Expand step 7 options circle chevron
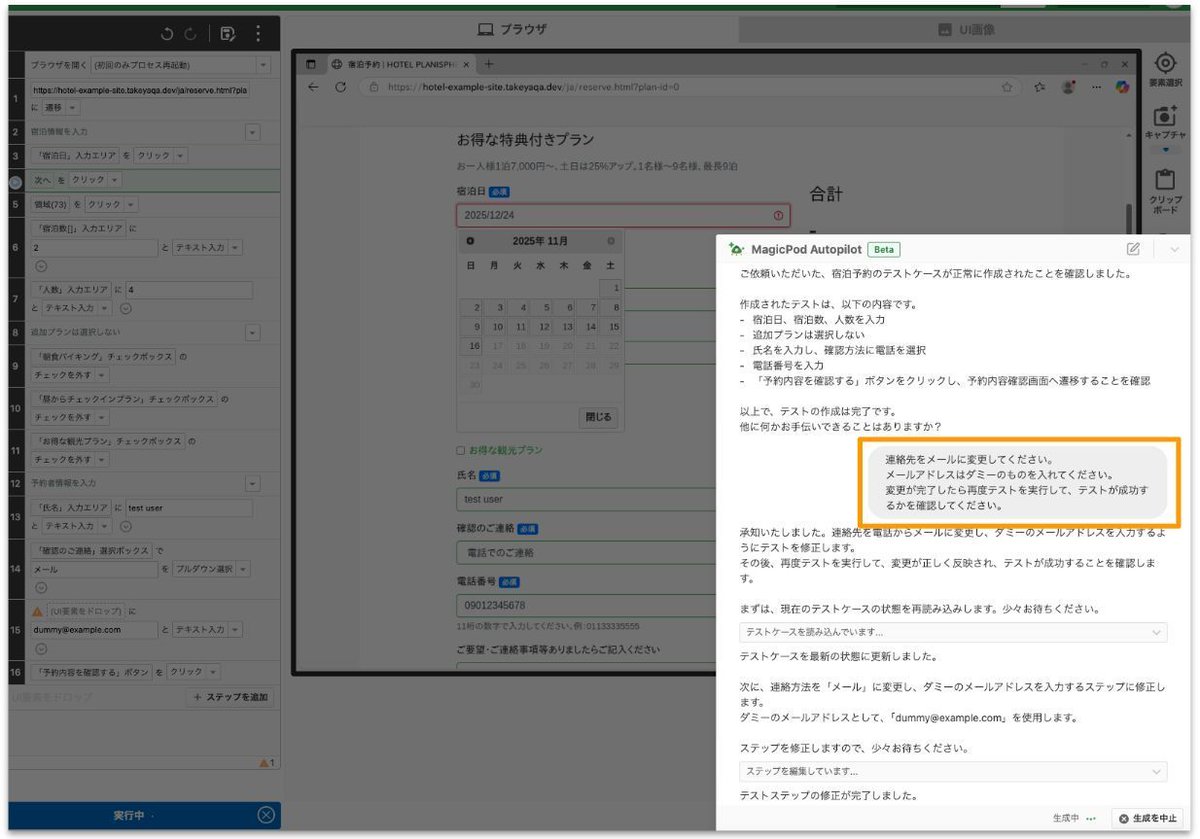Screen dimensions: 1200x839 pyautogui.click(x=125, y=308)
